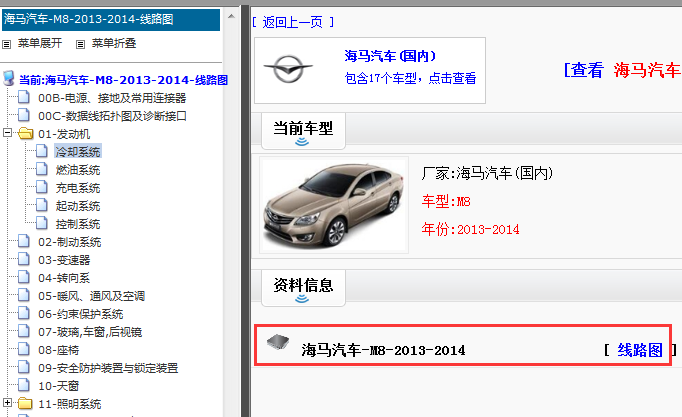This screenshot has width=682, height=417.
Task: Open 00C-数据线拓扑图及诊断接口 entry
Action: tap(112, 116)
